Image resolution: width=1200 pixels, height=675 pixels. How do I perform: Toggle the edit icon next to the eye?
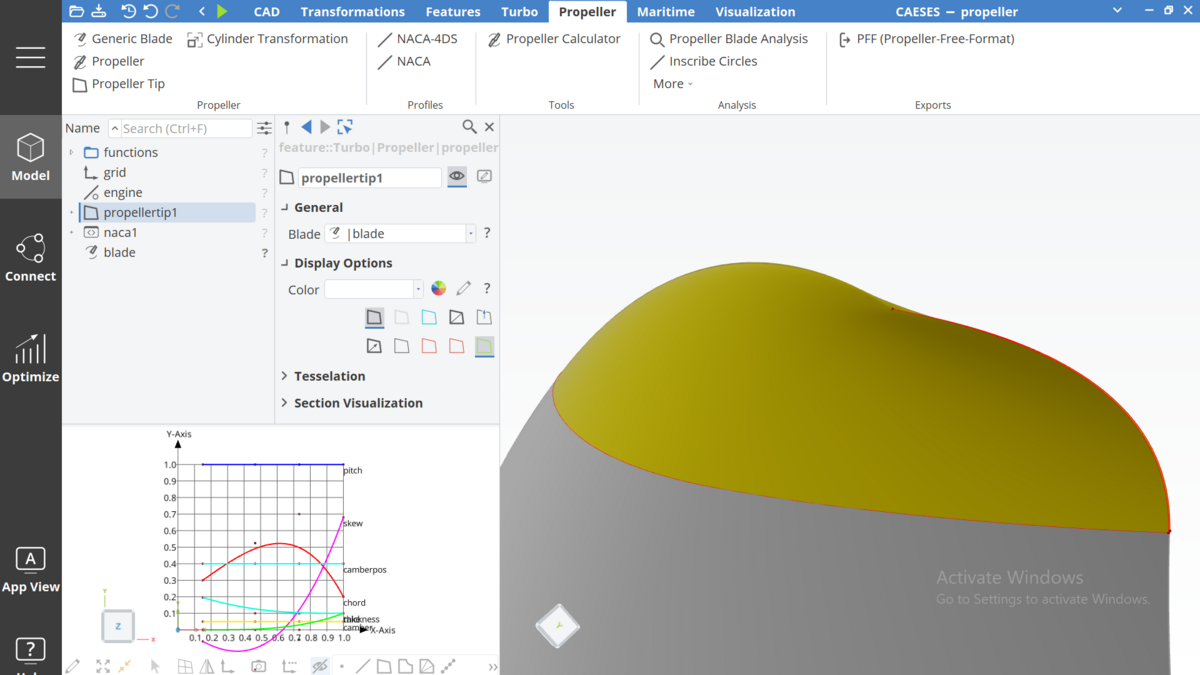(485, 177)
